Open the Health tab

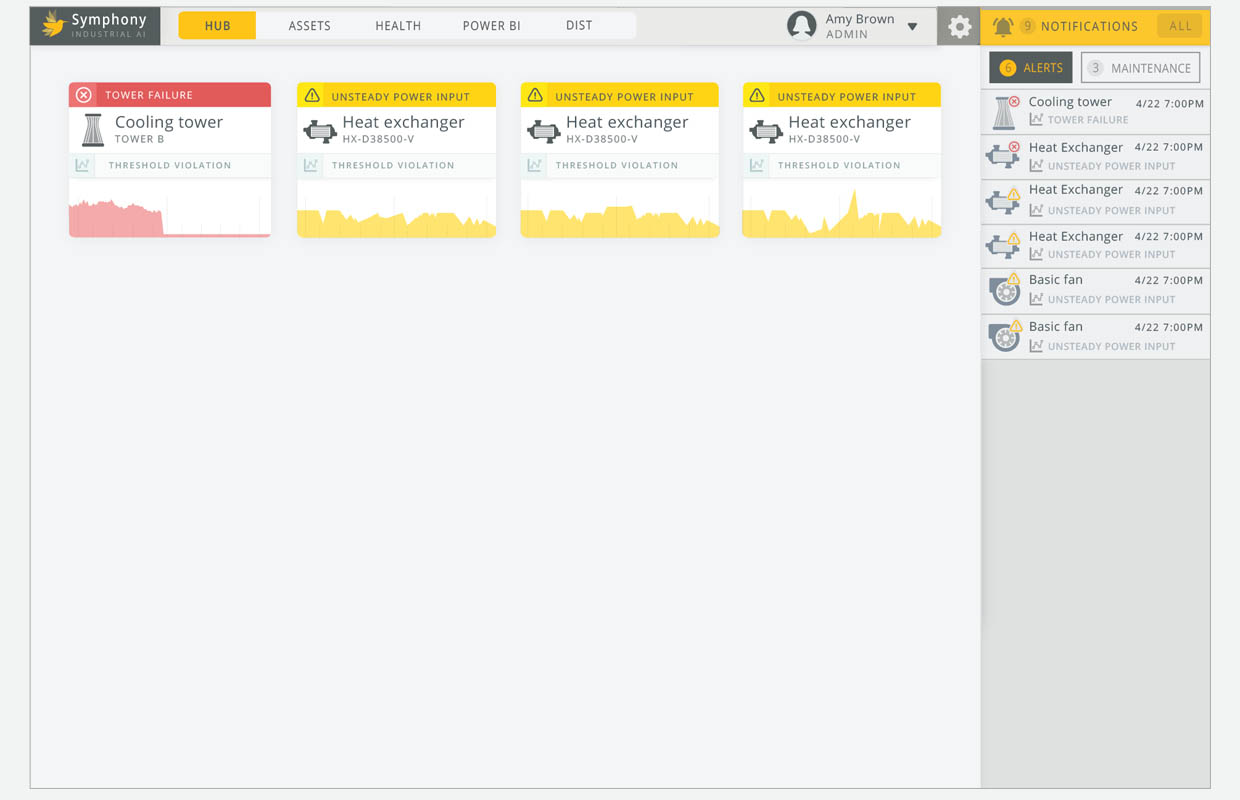coord(398,26)
